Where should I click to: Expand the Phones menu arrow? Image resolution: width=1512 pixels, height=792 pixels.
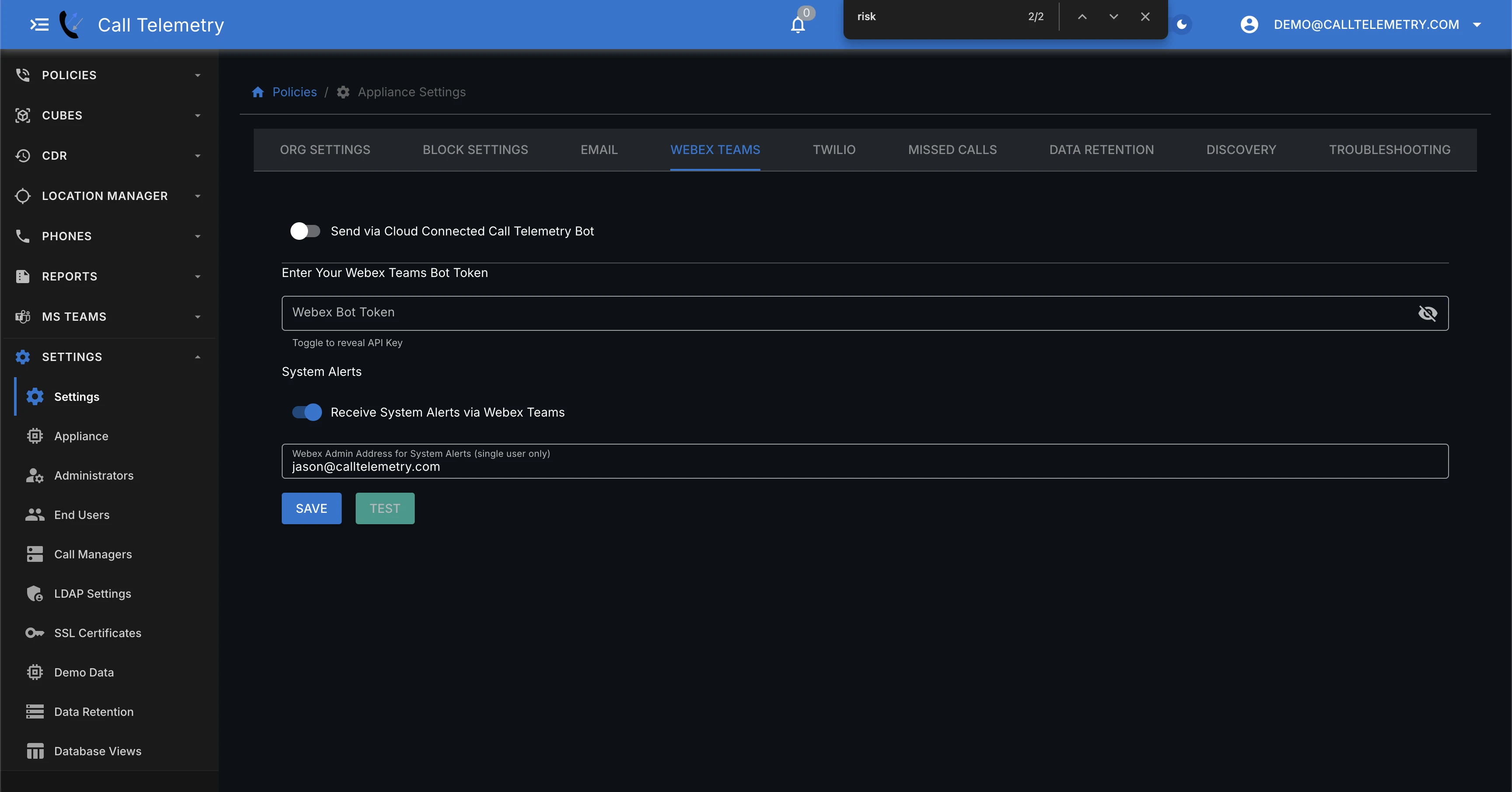pos(198,236)
